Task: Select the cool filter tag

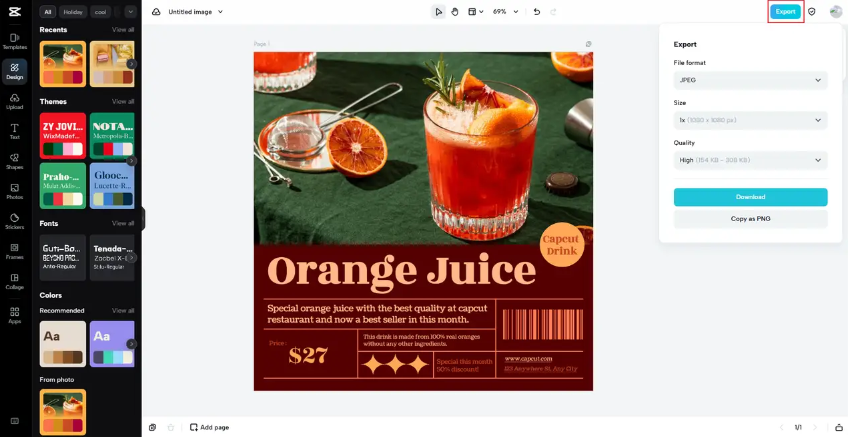Action: [x=101, y=12]
